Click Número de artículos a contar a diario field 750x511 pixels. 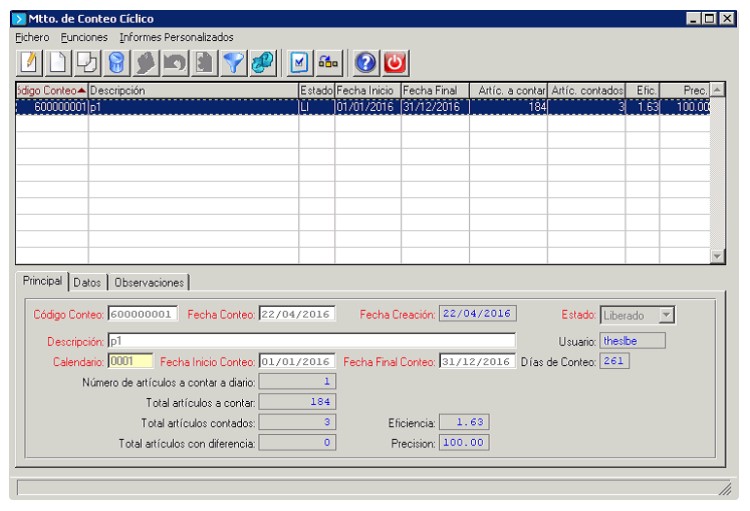coord(297,381)
